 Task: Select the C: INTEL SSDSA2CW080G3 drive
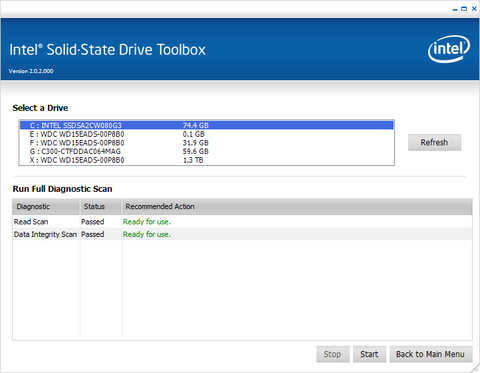[206, 125]
